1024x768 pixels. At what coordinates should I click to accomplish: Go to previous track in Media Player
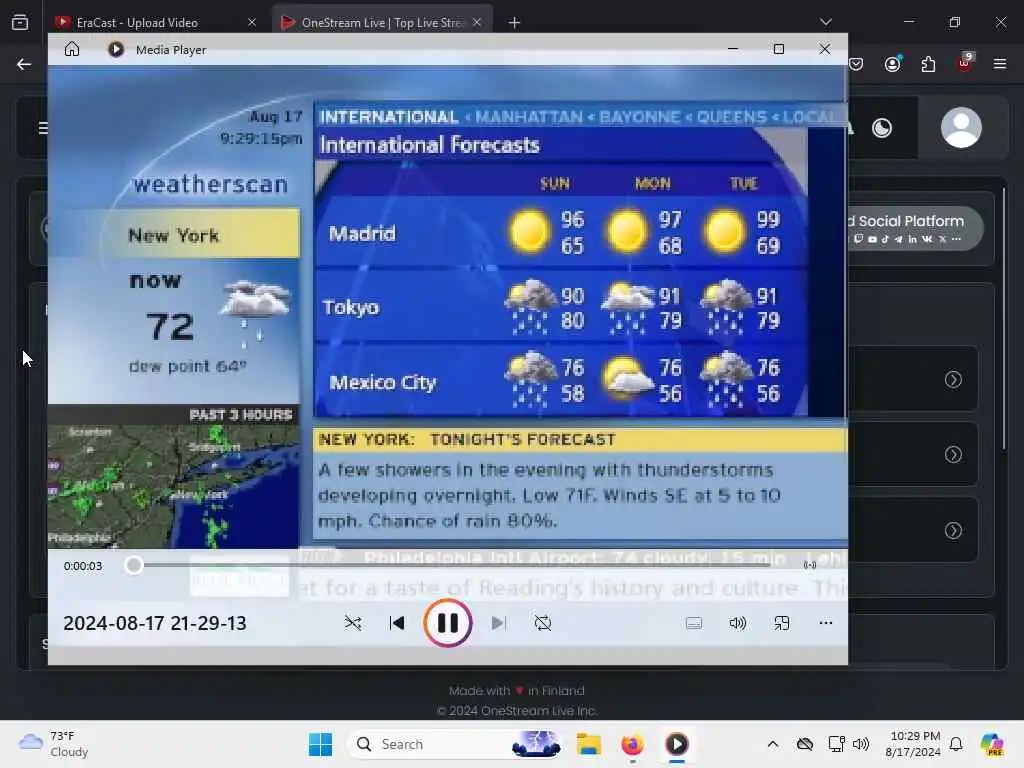pyautogui.click(x=396, y=623)
